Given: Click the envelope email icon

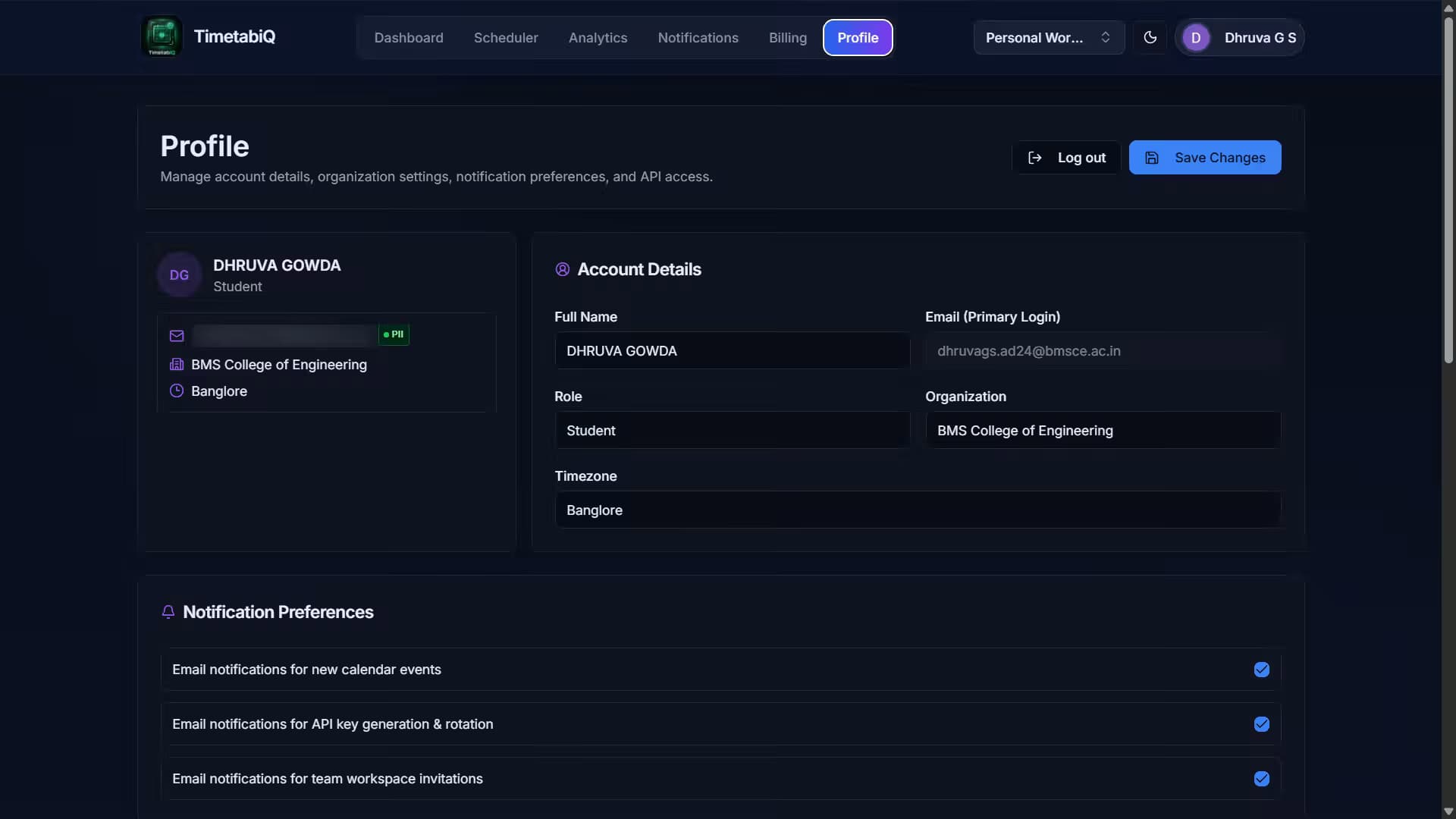Looking at the screenshot, I should (x=177, y=335).
